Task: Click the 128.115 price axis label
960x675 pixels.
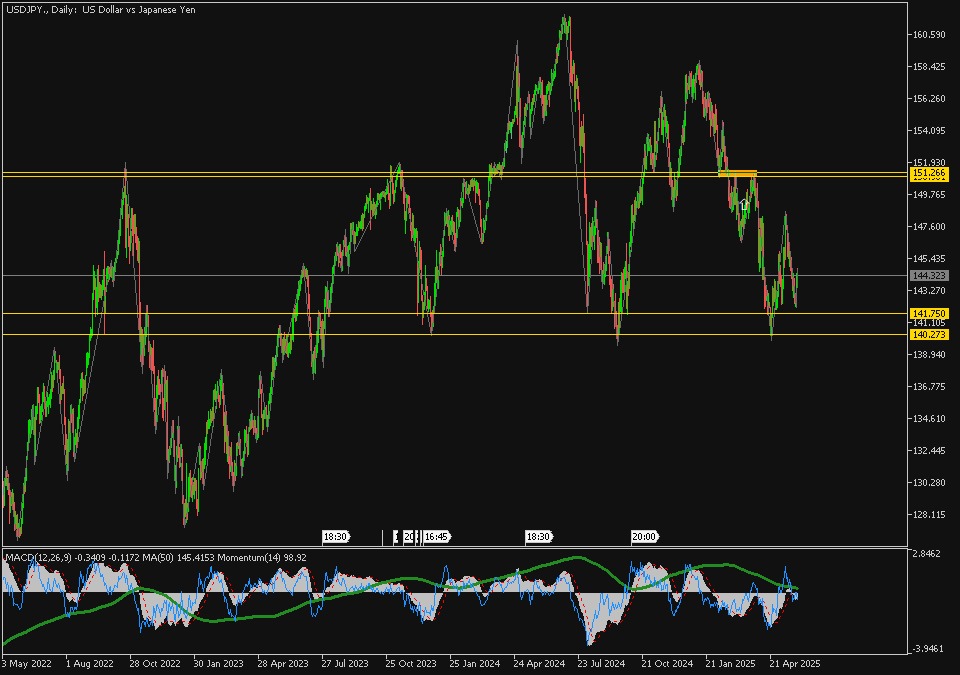Action: 929,515
